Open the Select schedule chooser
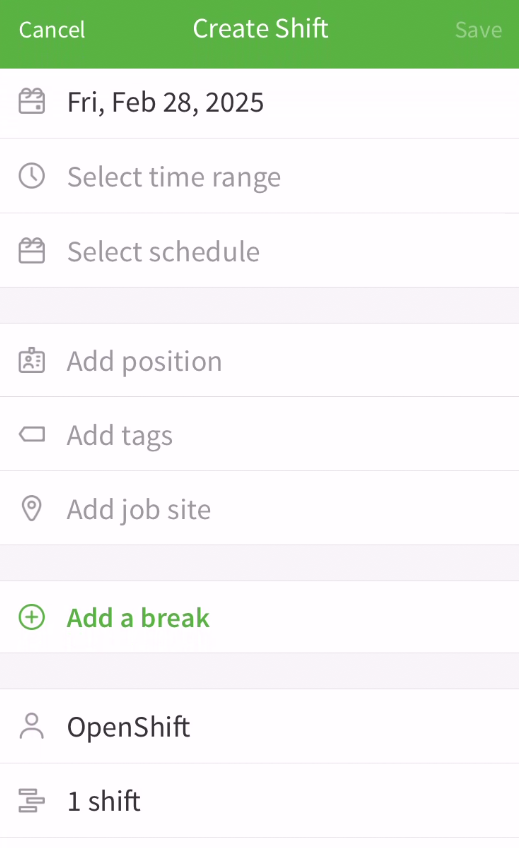 coord(260,251)
